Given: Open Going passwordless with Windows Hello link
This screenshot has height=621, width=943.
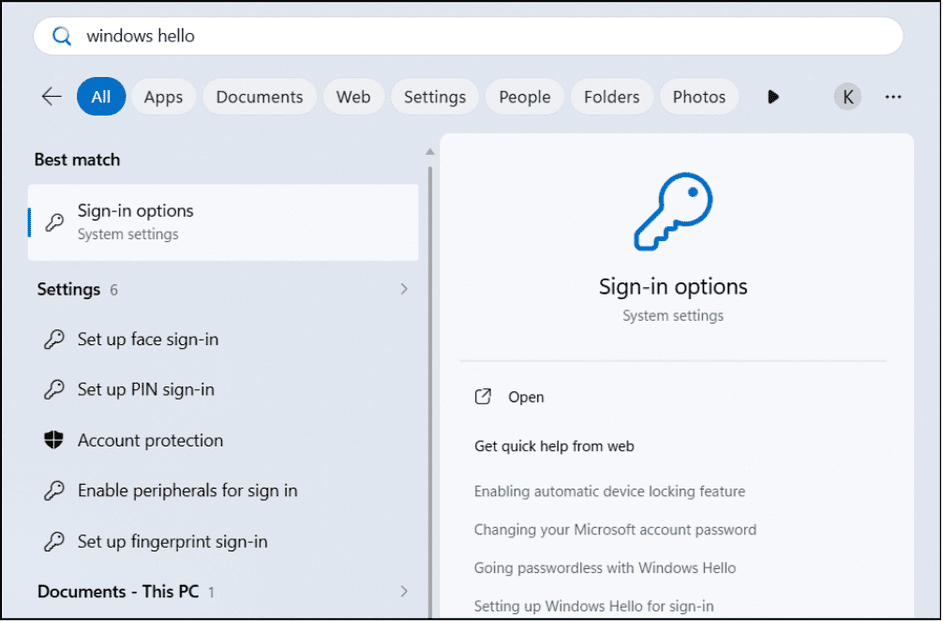Looking at the screenshot, I should (x=604, y=568).
